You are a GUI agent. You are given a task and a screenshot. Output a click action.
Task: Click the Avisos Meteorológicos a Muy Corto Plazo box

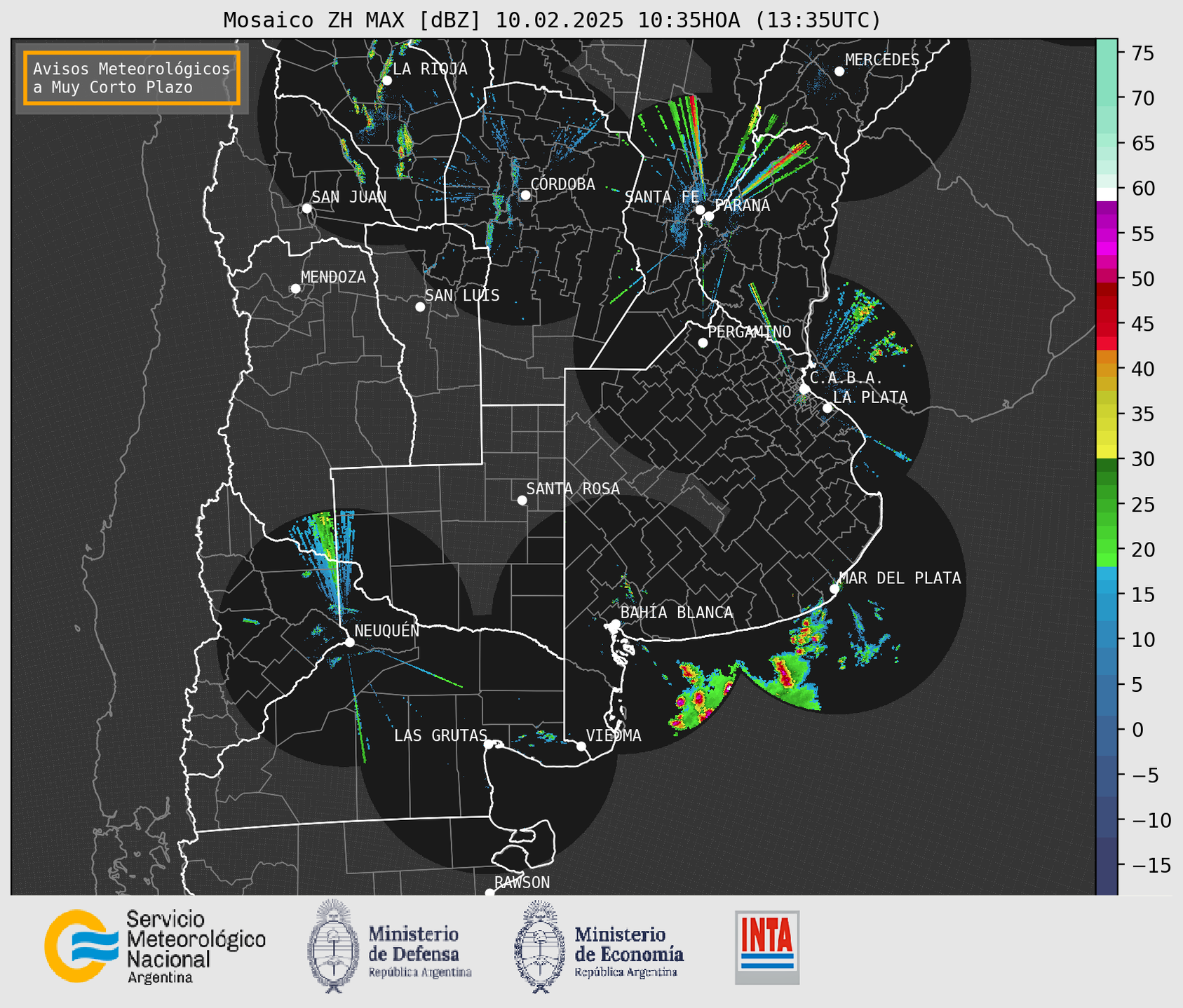coord(132,78)
